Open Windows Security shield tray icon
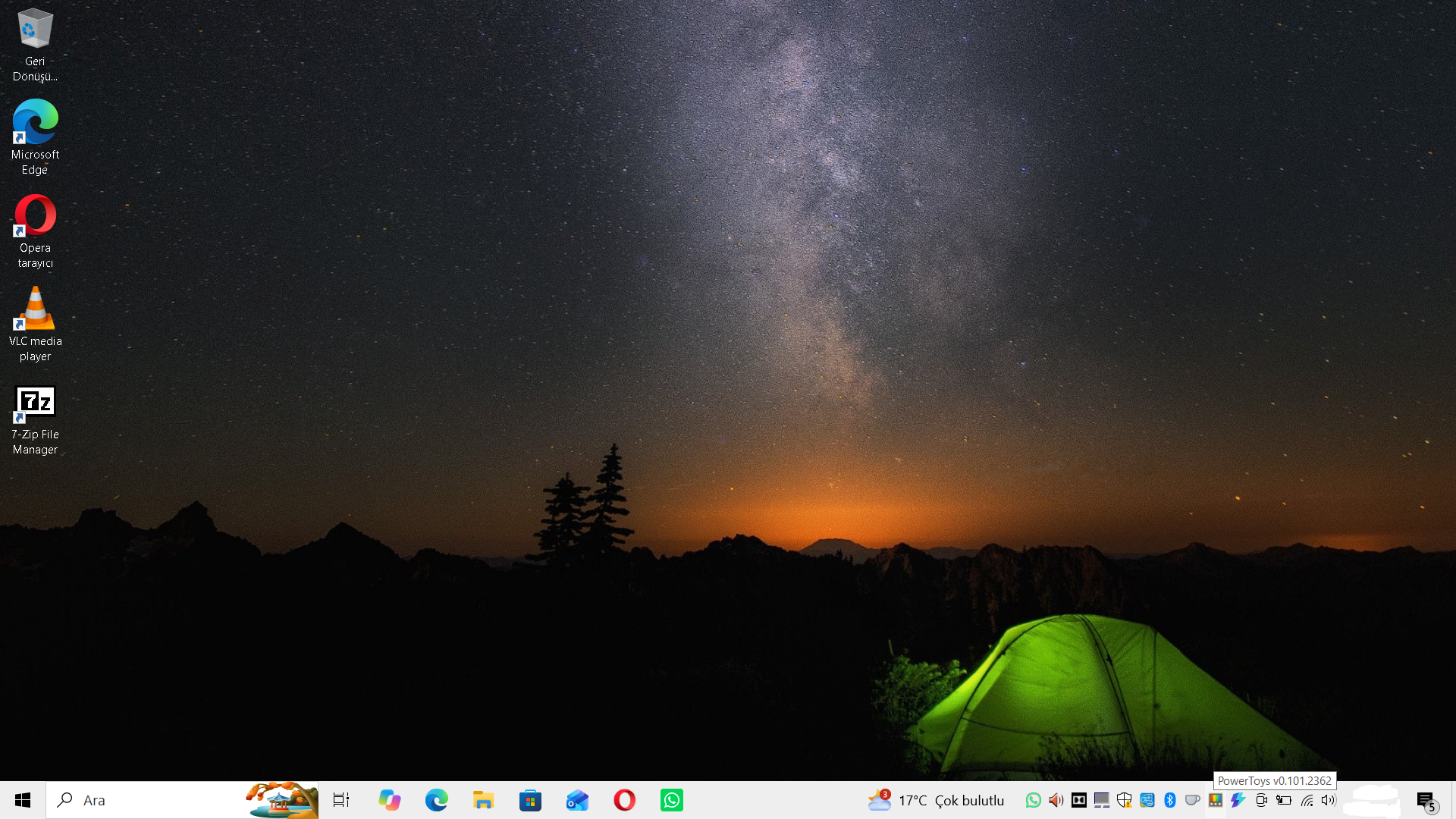This screenshot has width=1456, height=819. 1125,800
